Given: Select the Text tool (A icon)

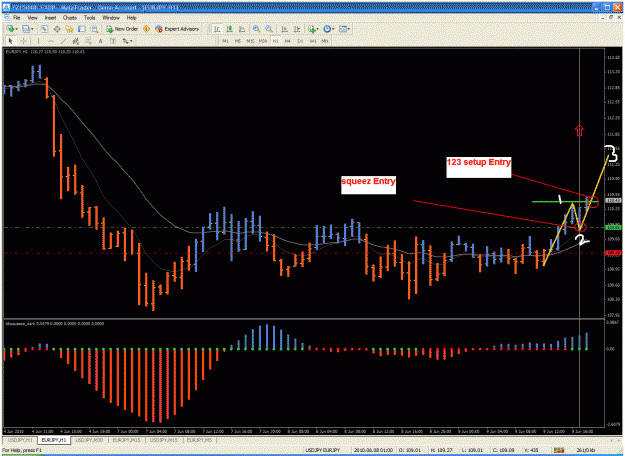Looking at the screenshot, I should coord(100,41).
